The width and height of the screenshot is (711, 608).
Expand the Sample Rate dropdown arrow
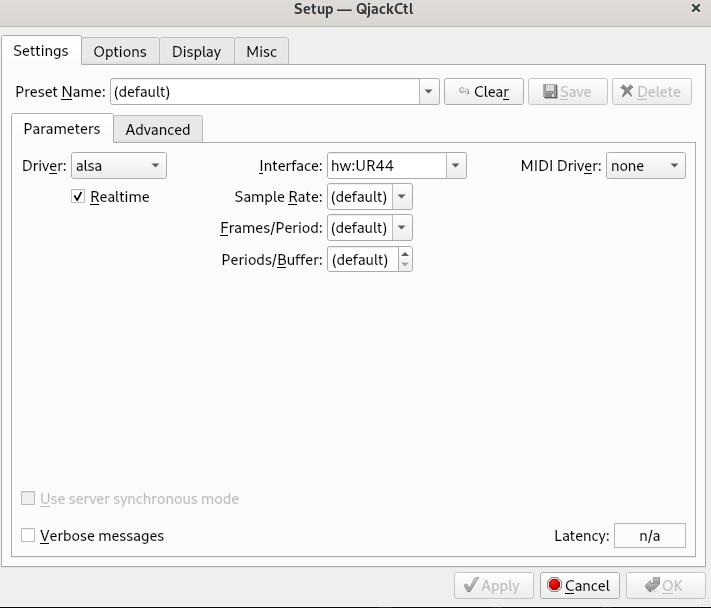[x=402, y=197]
